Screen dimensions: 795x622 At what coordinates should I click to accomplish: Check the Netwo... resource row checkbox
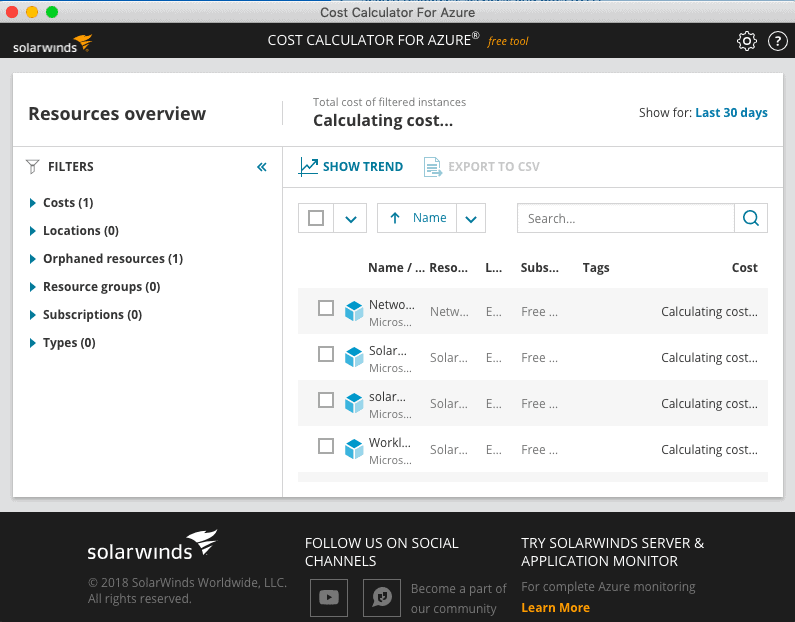click(326, 308)
